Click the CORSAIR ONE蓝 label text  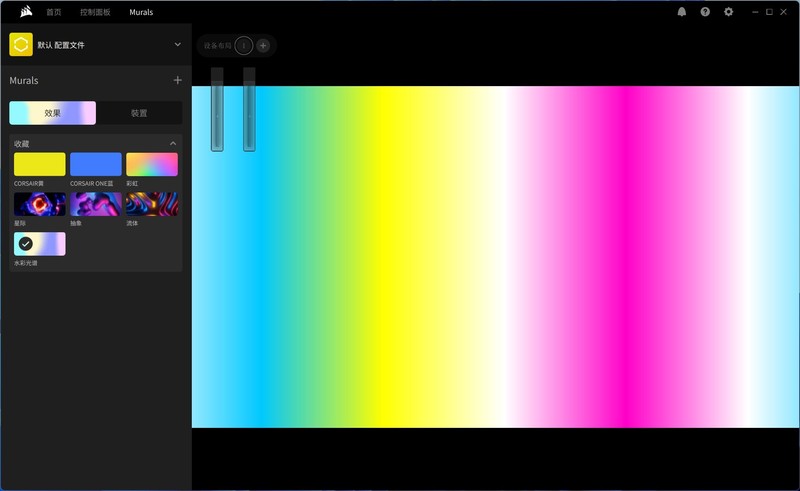92,183
